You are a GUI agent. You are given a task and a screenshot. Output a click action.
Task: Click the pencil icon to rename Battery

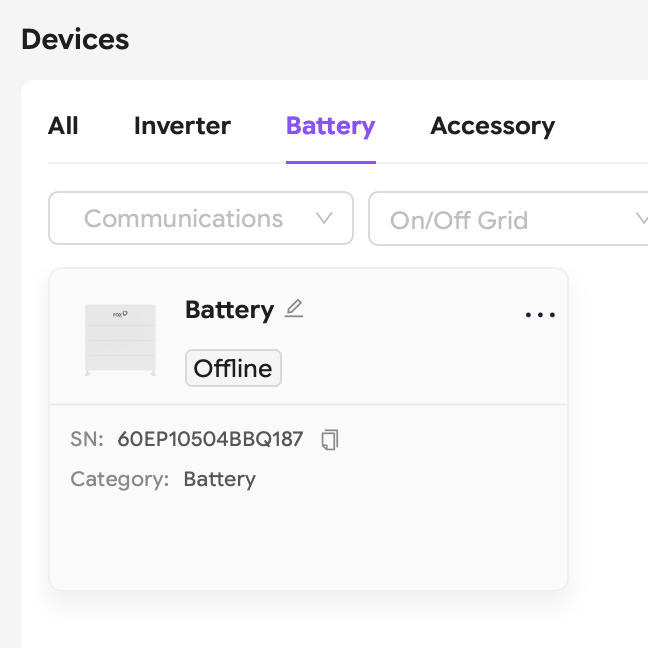click(293, 309)
